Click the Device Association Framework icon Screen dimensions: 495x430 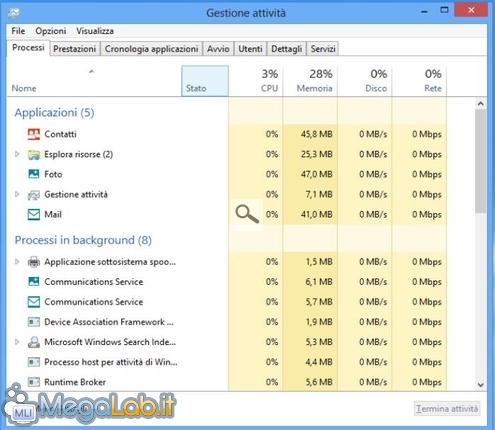click(34, 322)
